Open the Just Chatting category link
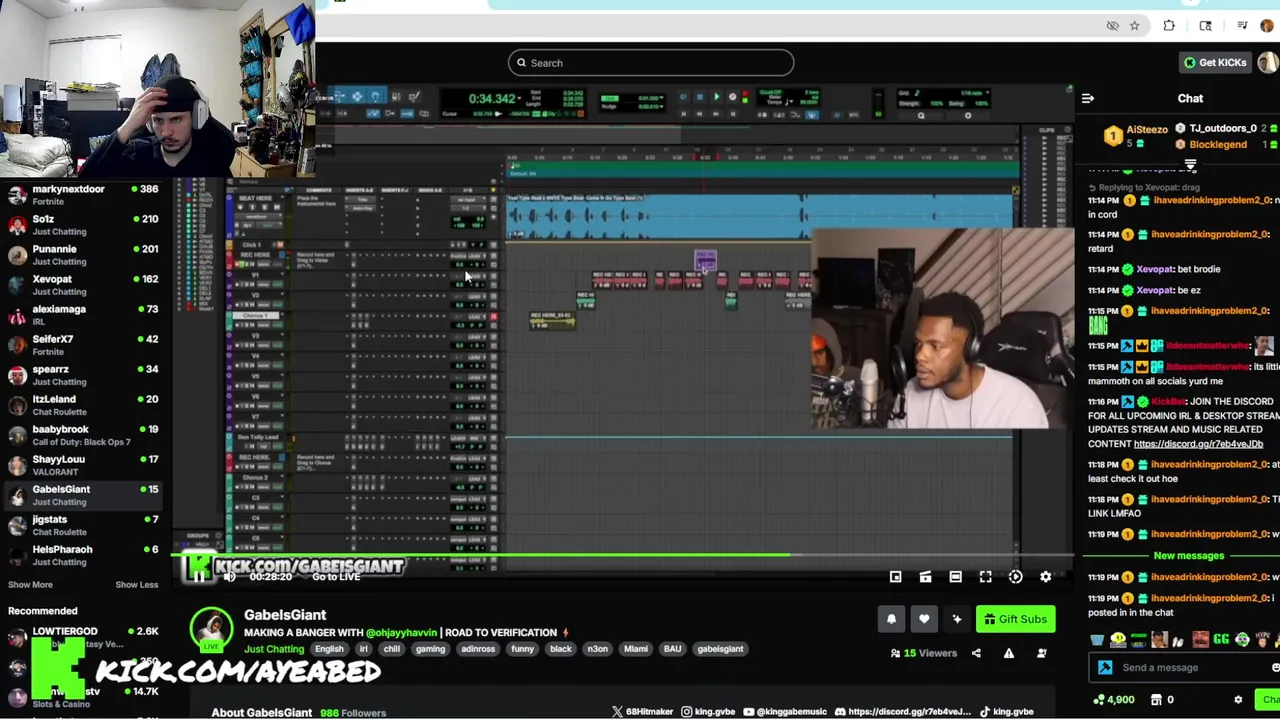 point(274,649)
